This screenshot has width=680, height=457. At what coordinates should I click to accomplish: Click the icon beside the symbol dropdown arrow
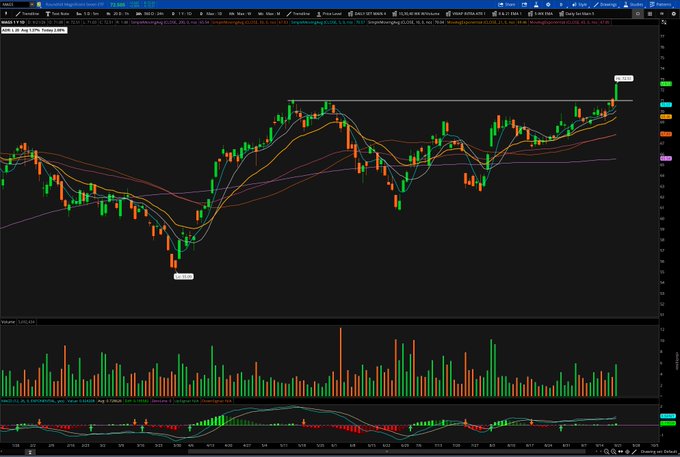coord(39,4)
